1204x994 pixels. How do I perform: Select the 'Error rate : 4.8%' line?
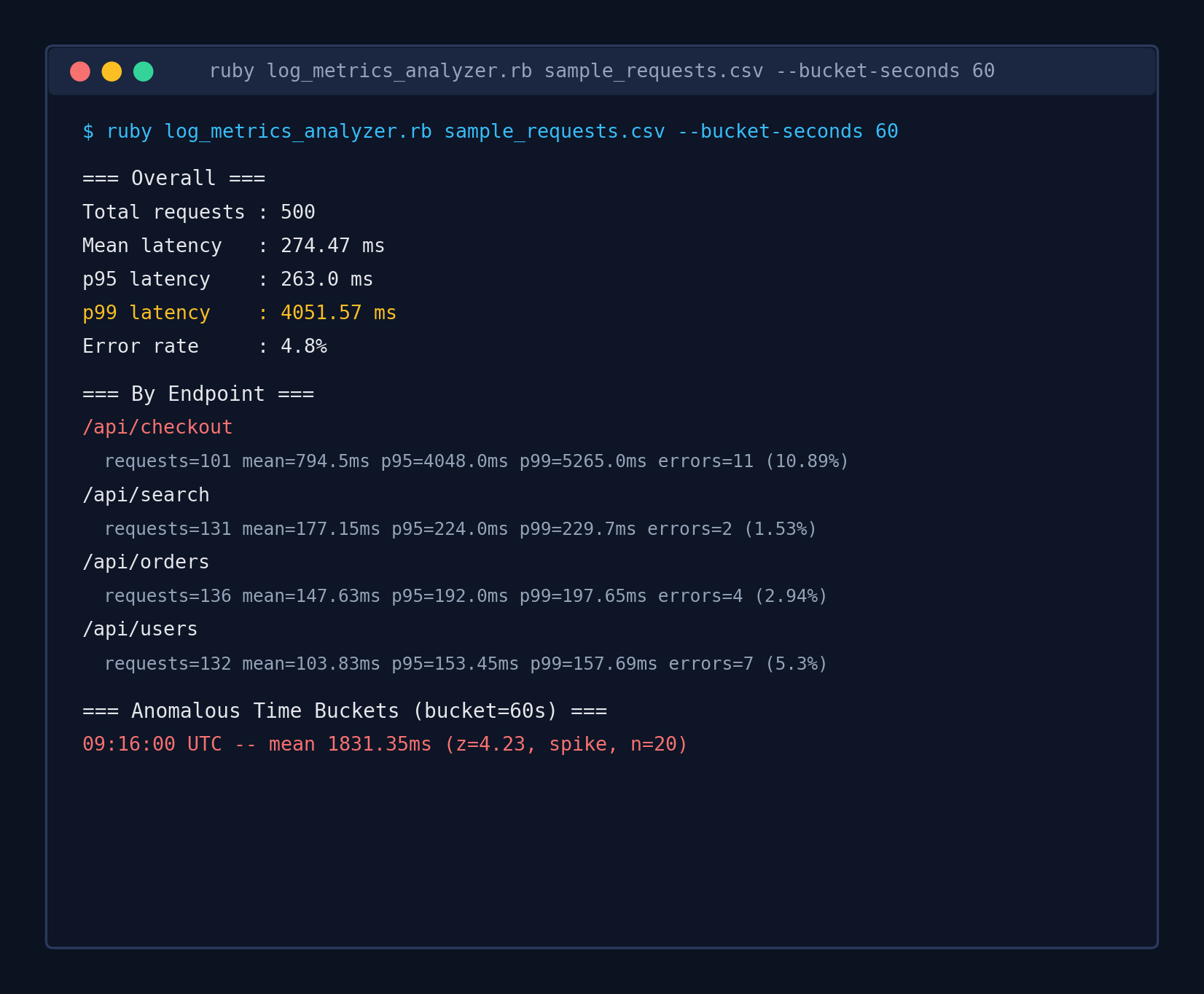point(205,346)
